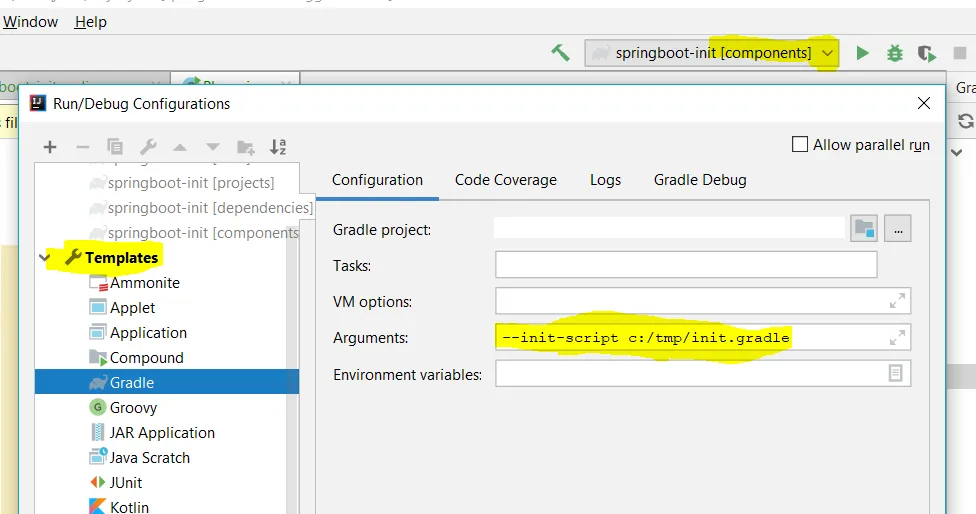The width and height of the screenshot is (976, 514).
Task: Switch to the Logs tab
Action: 605,180
